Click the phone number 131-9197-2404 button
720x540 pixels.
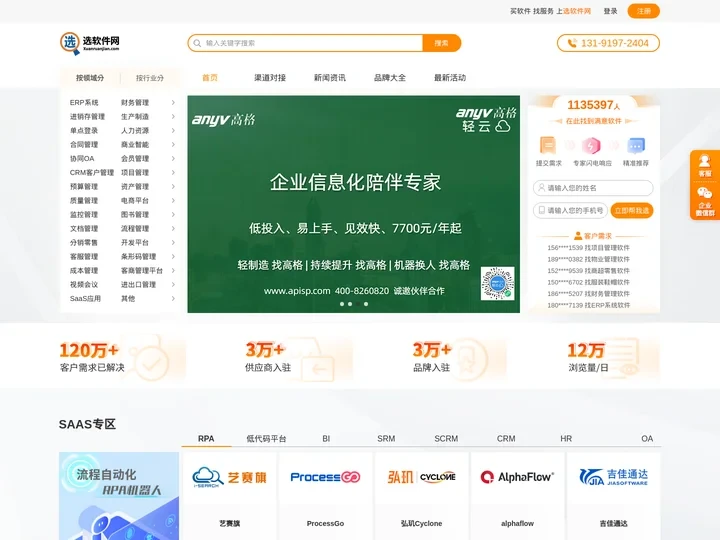608,43
